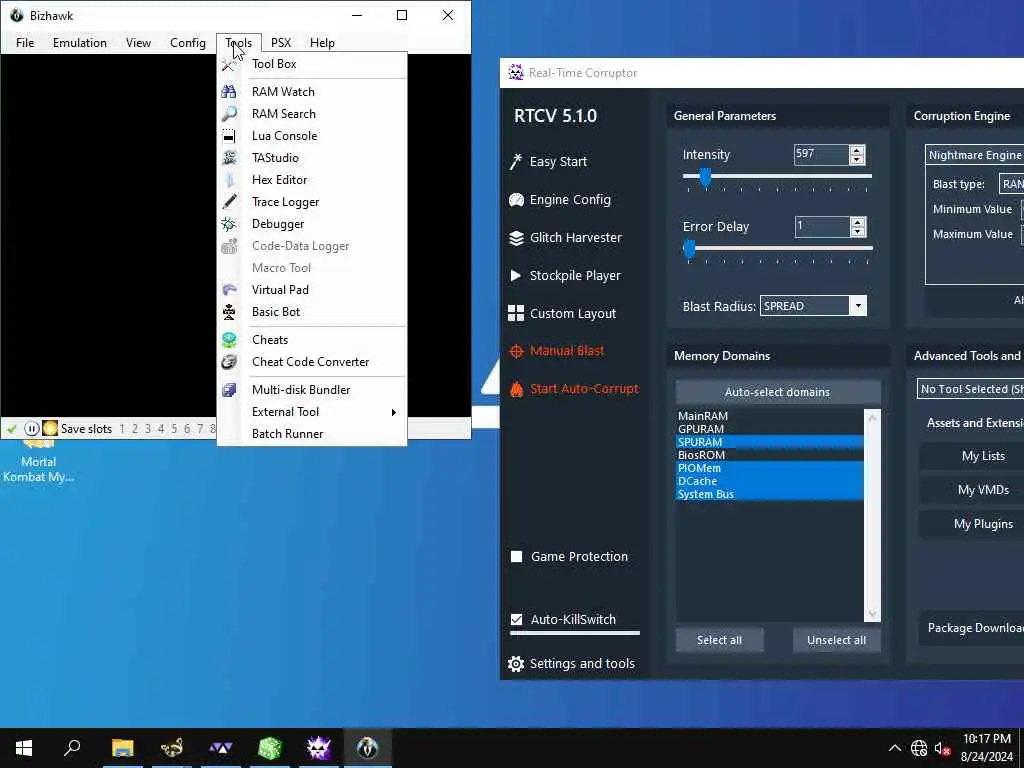The width and height of the screenshot is (1024, 768).
Task: Select DCache memory domain
Action: (x=770, y=481)
